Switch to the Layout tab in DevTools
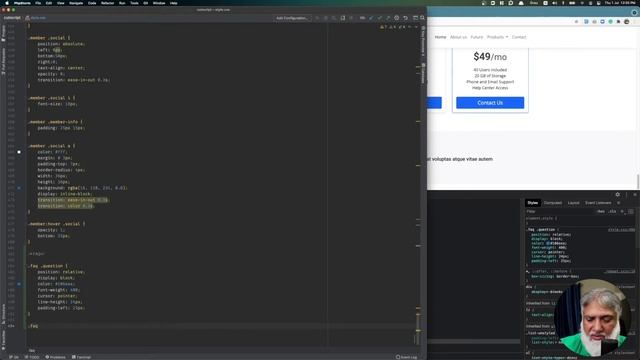 pos(573,203)
